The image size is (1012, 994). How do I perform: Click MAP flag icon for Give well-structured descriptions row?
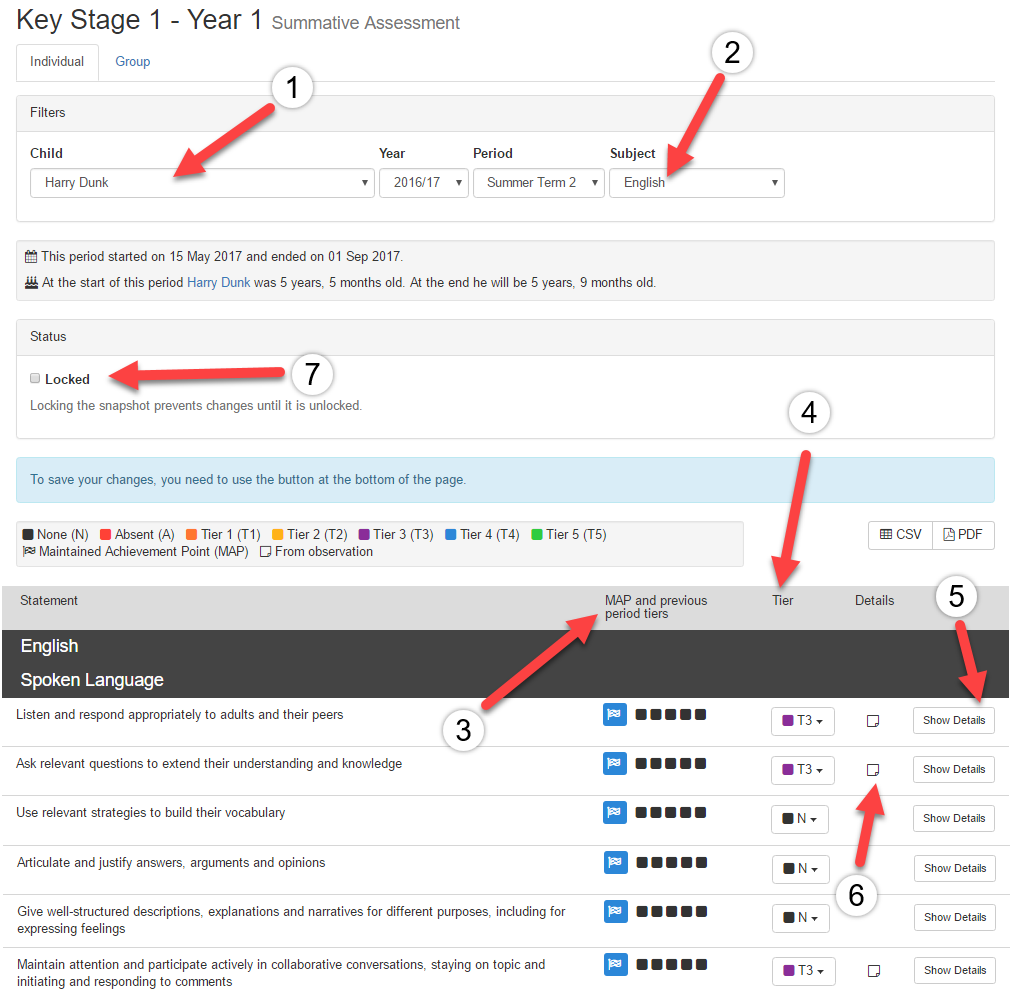616,911
